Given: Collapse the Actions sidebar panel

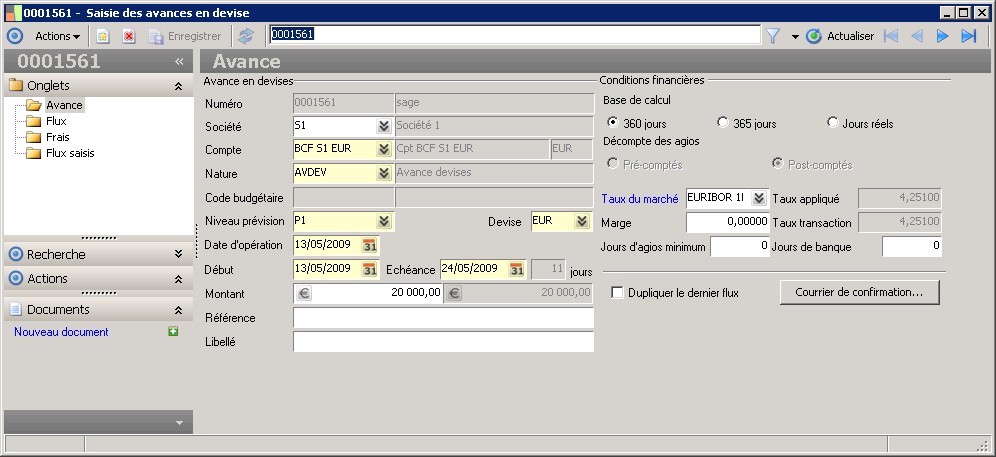Looking at the screenshot, I should click(x=178, y=278).
